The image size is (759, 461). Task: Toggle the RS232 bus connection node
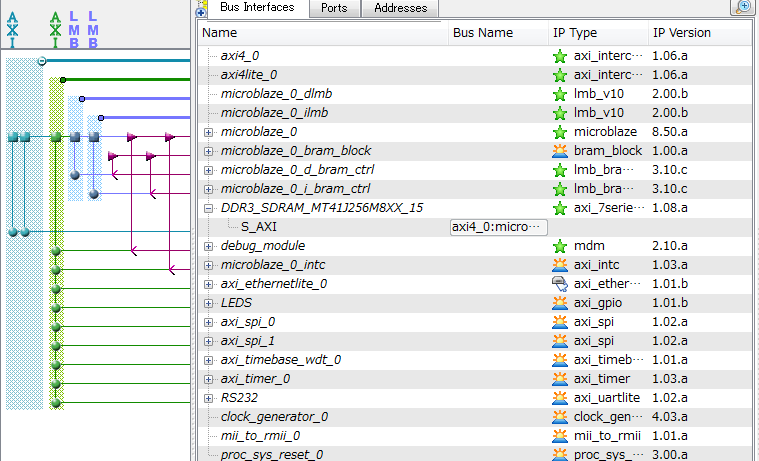(x=57, y=401)
